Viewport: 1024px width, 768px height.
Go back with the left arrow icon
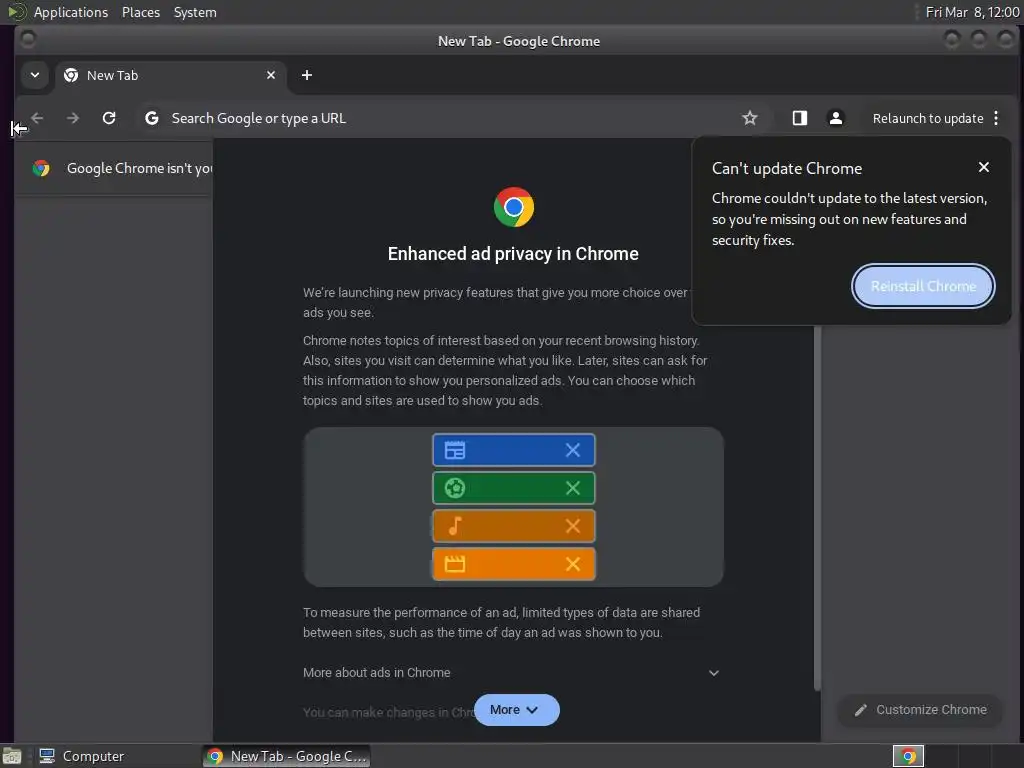[37, 118]
